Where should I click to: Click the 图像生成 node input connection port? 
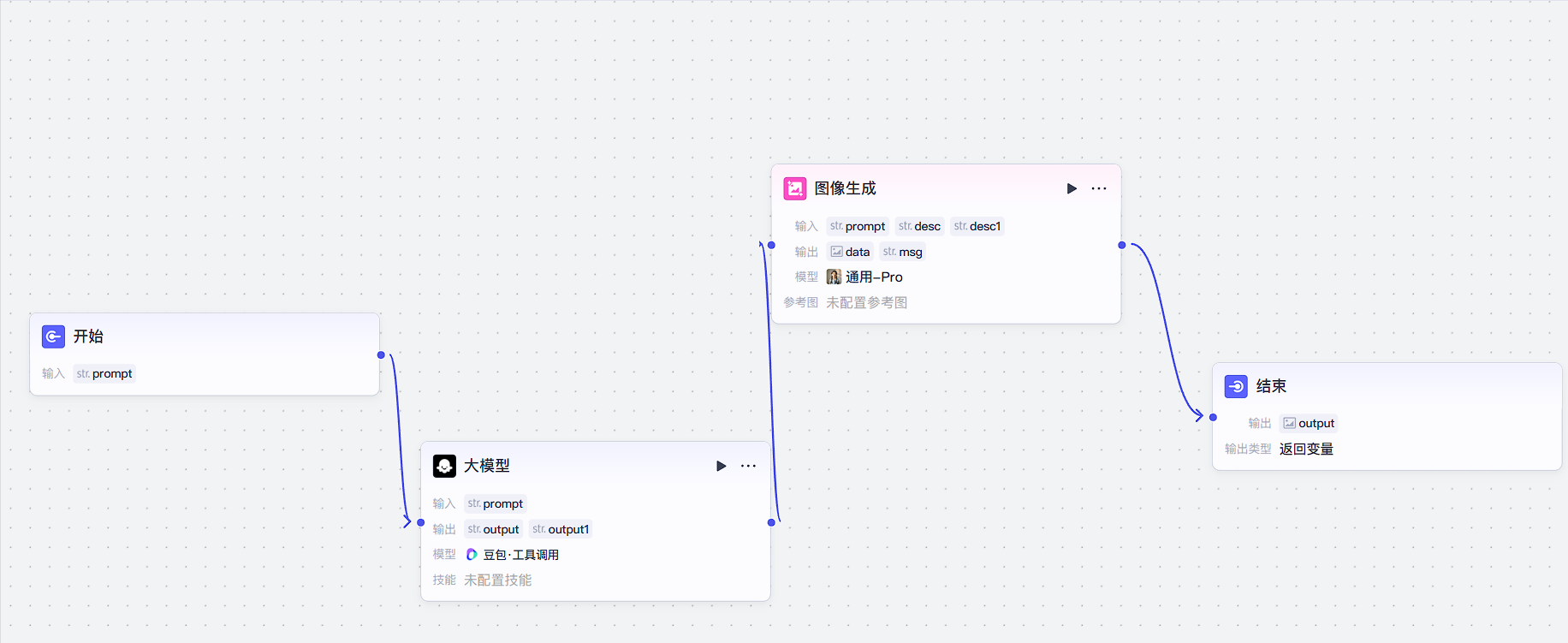point(771,245)
